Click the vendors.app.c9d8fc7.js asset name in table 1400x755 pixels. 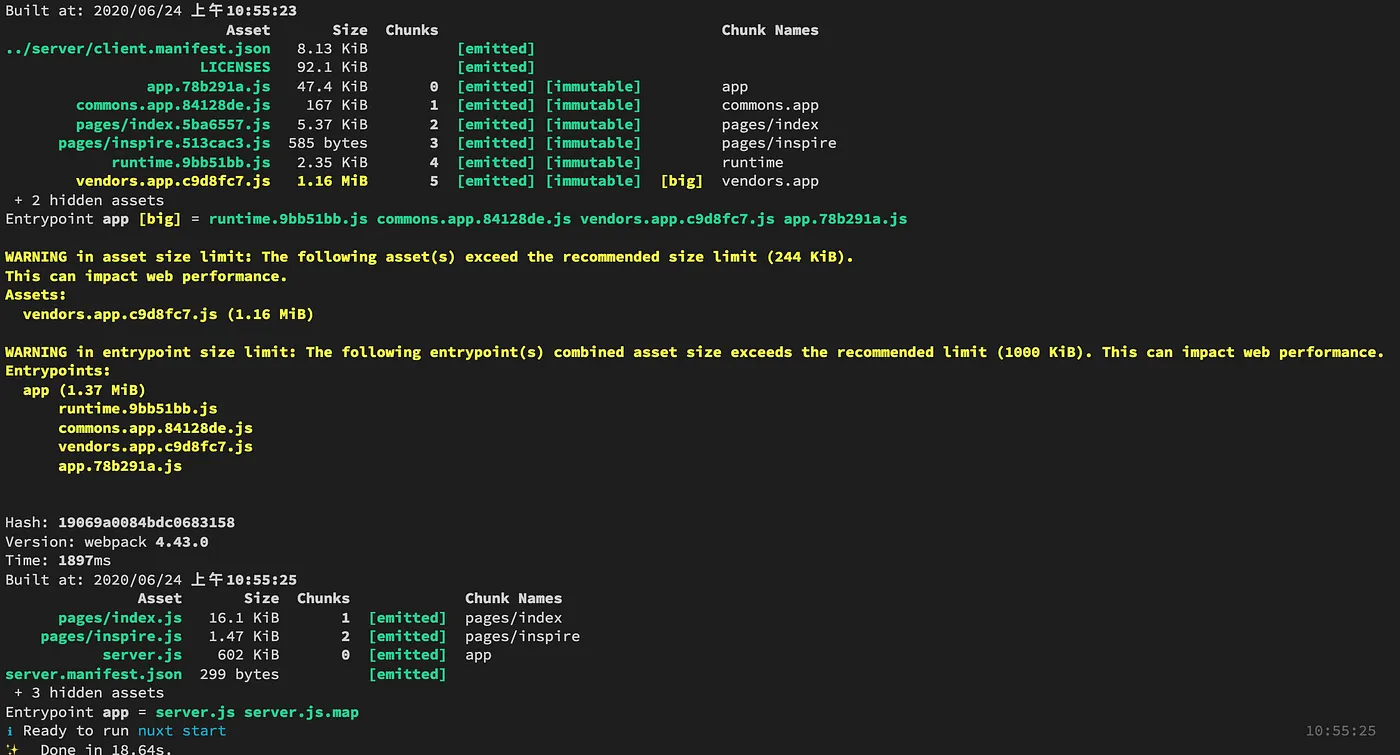[x=173, y=181]
